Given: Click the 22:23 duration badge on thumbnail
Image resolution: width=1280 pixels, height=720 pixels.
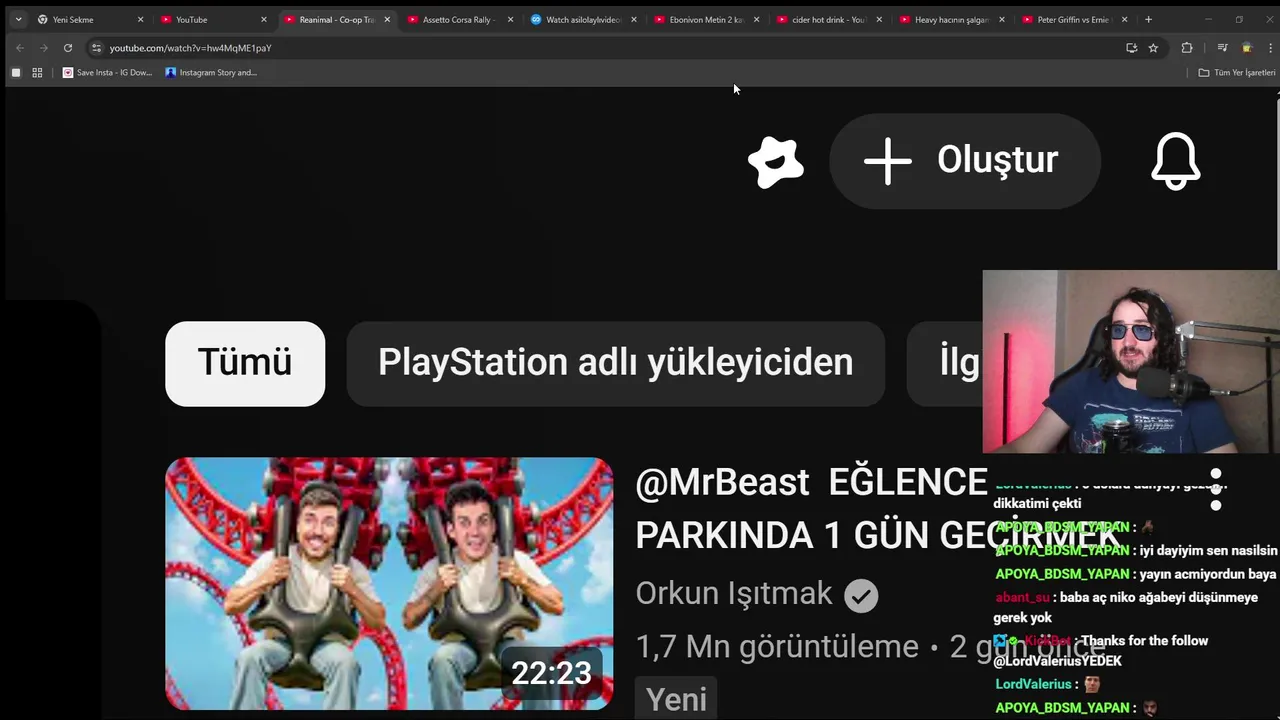Looking at the screenshot, I should coord(551,673).
